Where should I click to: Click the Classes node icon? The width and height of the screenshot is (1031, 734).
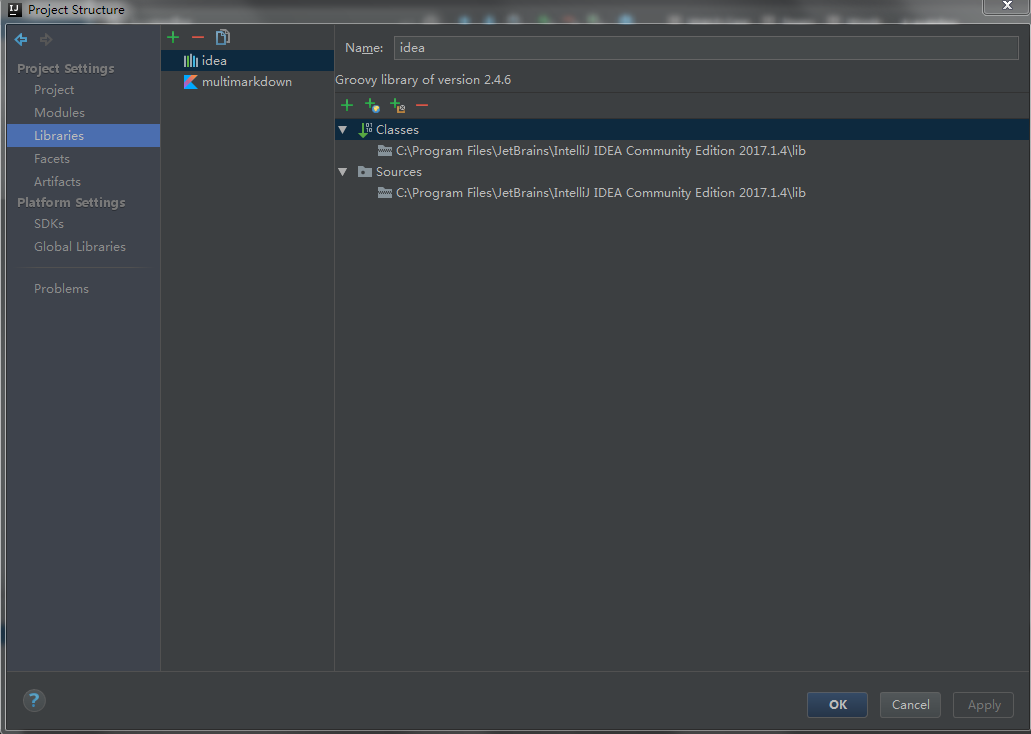(x=365, y=130)
